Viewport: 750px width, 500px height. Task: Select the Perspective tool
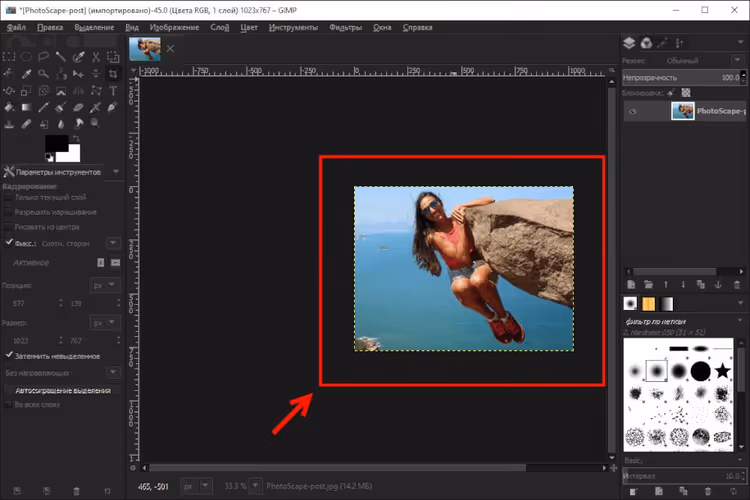point(61,90)
